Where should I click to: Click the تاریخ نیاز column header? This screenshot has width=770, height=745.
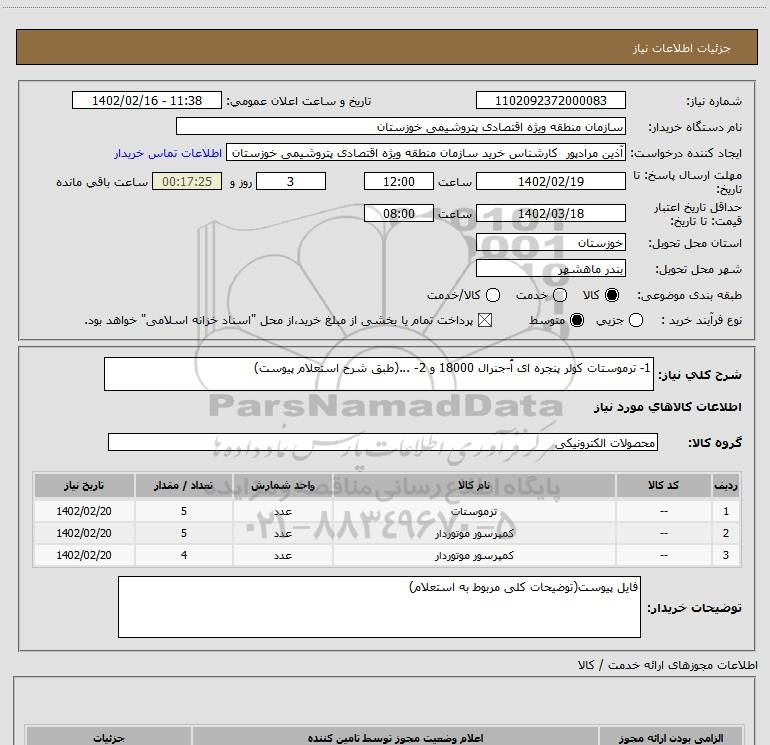(x=84, y=485)
